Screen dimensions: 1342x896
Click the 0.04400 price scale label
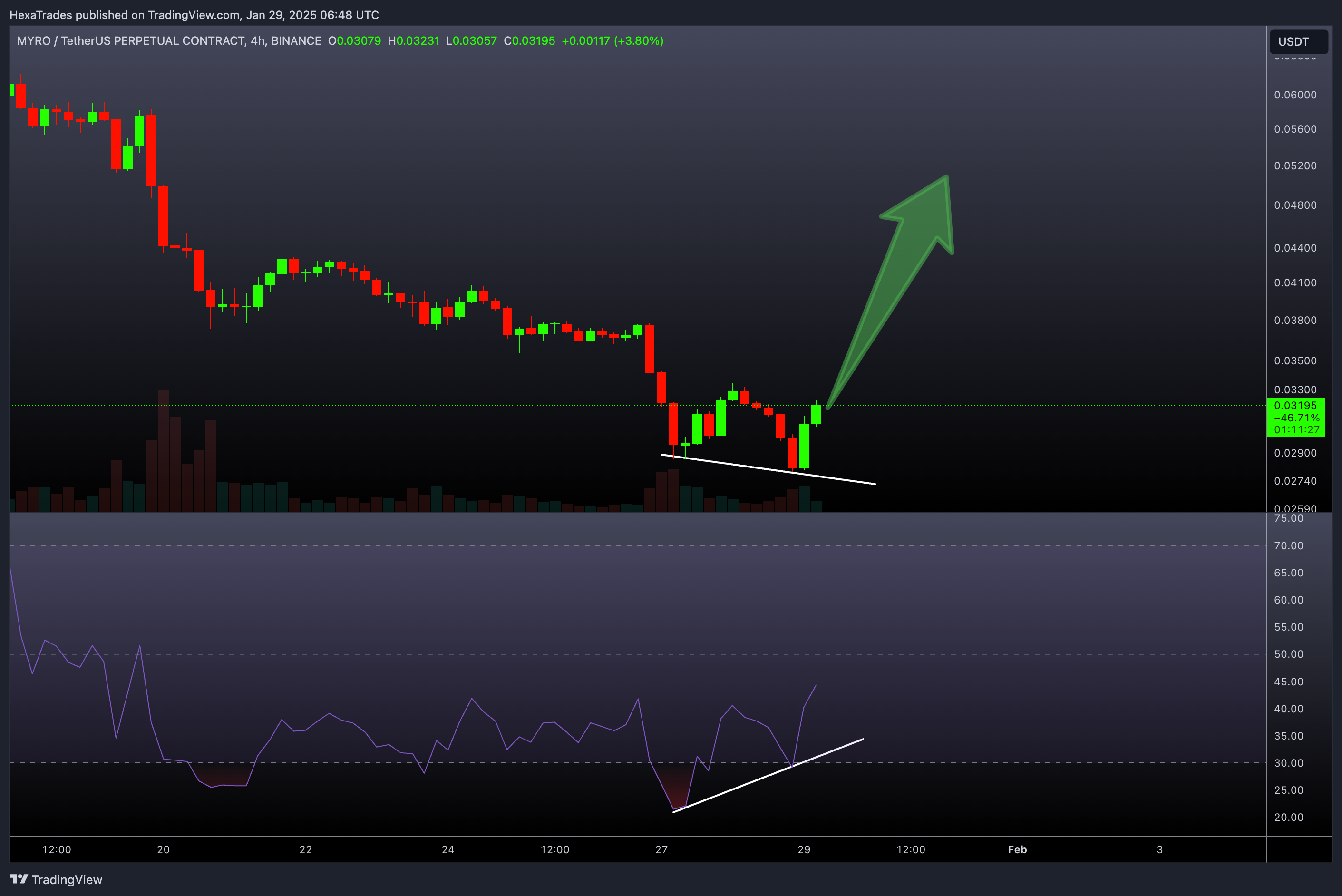coord(1295,248)
